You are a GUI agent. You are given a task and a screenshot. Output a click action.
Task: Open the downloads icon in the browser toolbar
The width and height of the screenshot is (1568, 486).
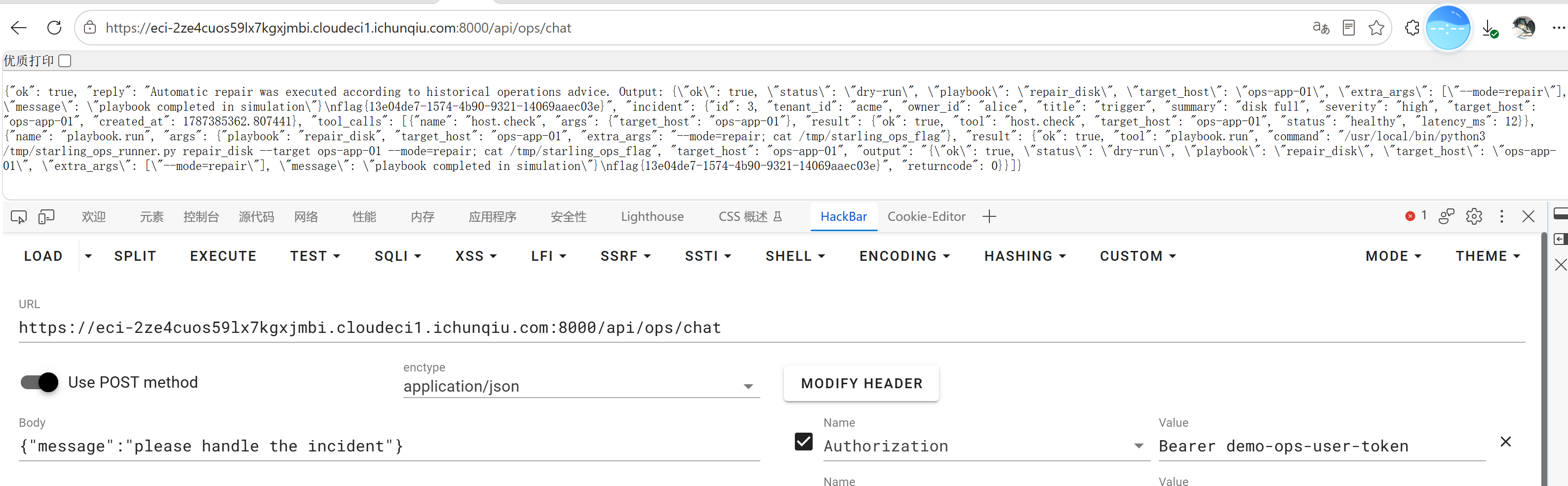1489,28
